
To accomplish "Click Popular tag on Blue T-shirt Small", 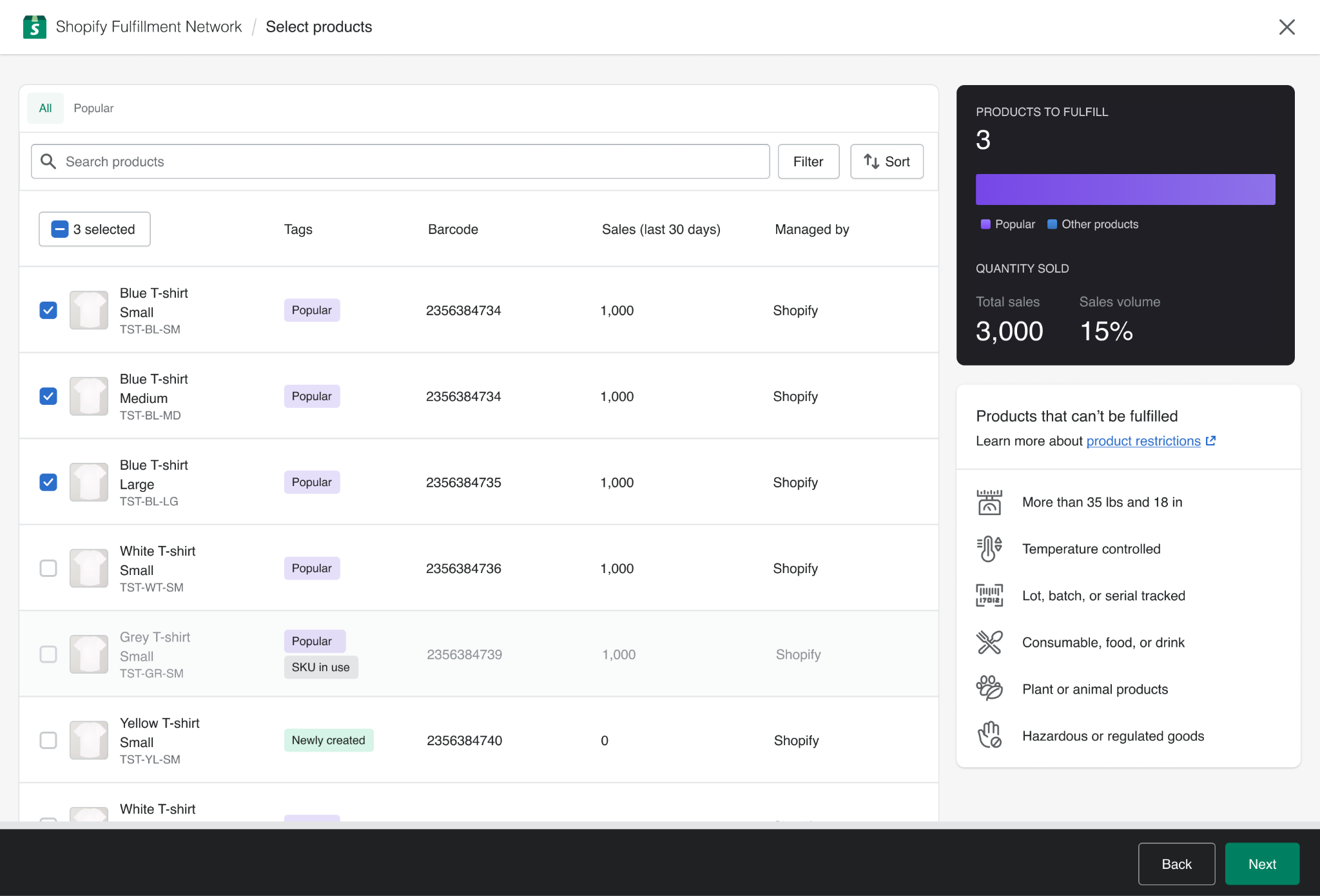I will pos(312,310).
